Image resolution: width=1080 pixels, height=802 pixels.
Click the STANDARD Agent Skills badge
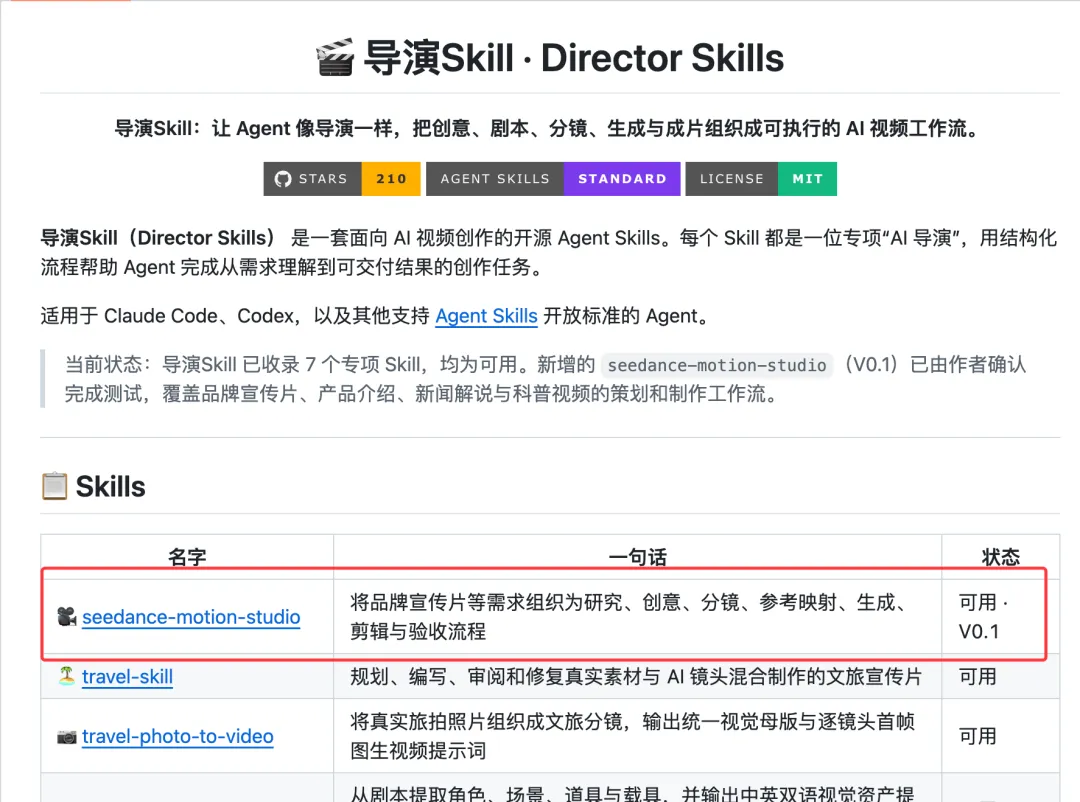(x=622, y=179)
